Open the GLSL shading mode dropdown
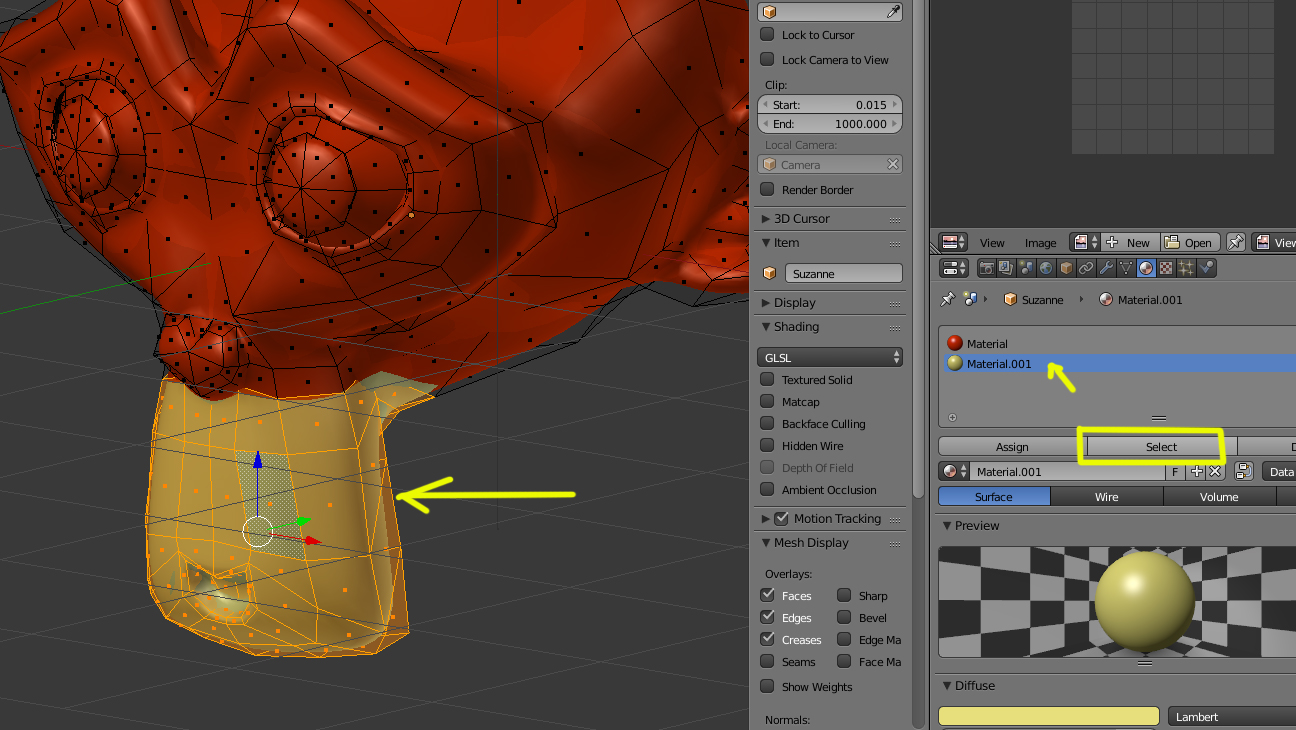Screen dimensions: 1296x730 pyautogui.click(x=830, y=357)
